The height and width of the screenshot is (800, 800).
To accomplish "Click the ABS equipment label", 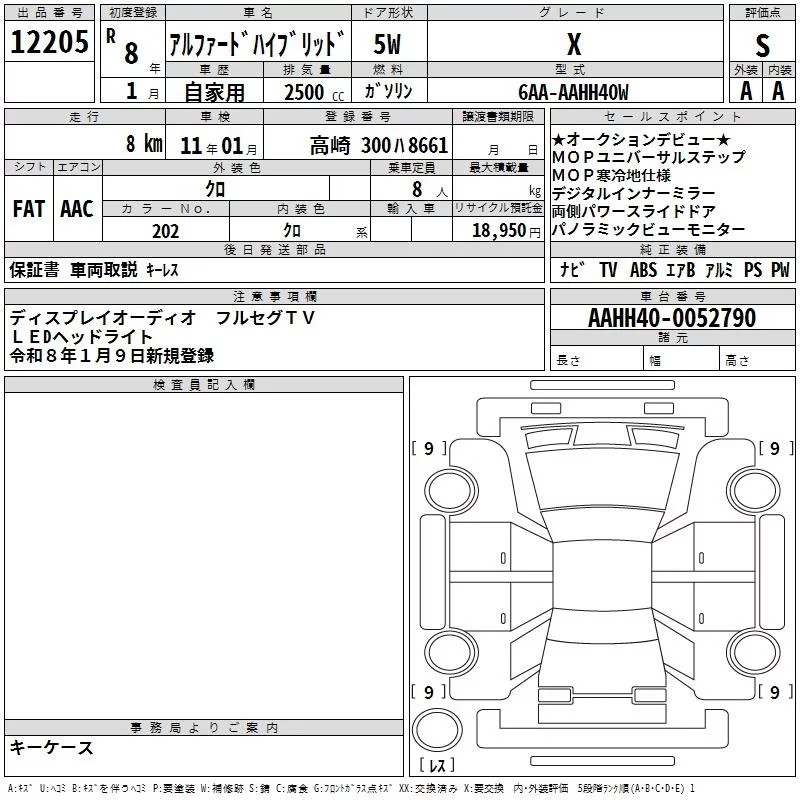I will pos(643,269).
